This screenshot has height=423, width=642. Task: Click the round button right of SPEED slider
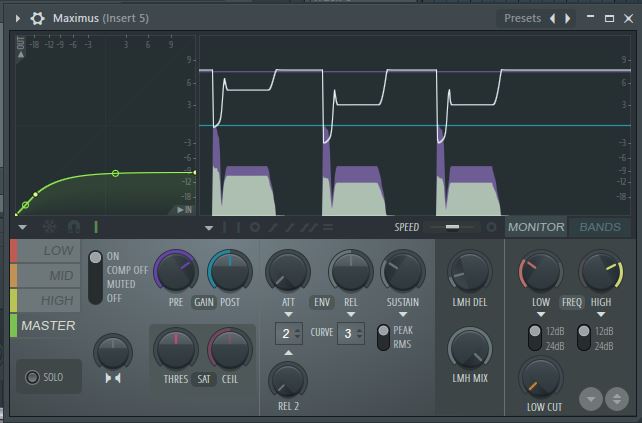click(491, 227)
